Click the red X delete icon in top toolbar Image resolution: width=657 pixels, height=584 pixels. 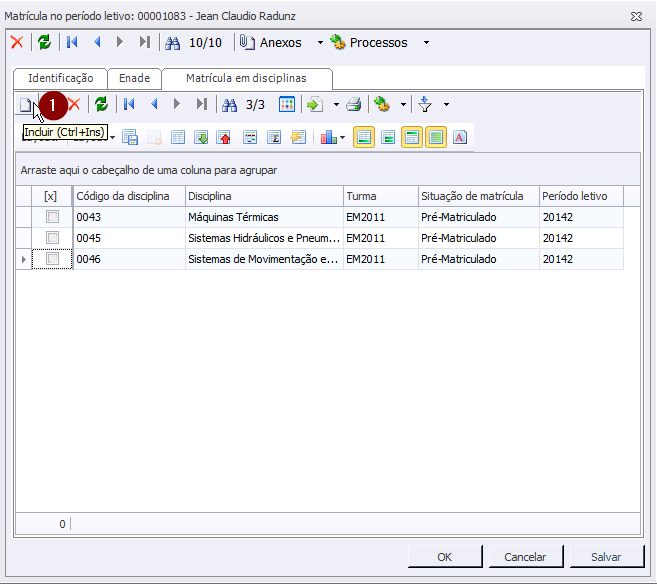pos(16,42)
